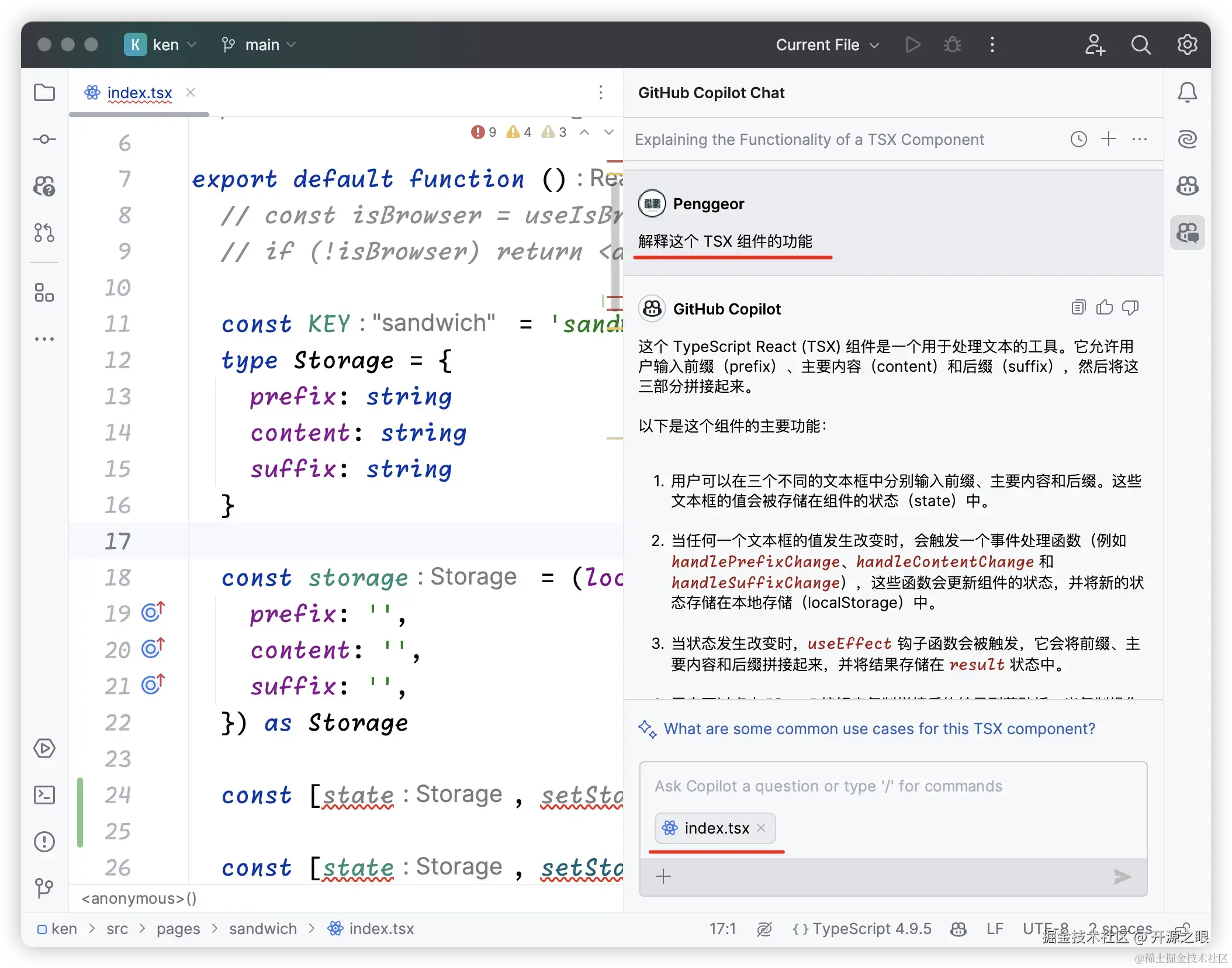Image resolution: width=1232 pixels, height=968 pixels.
Task: Toggle GitHub Copilot Chat panel button
Action: click(x=1187, y=233)
